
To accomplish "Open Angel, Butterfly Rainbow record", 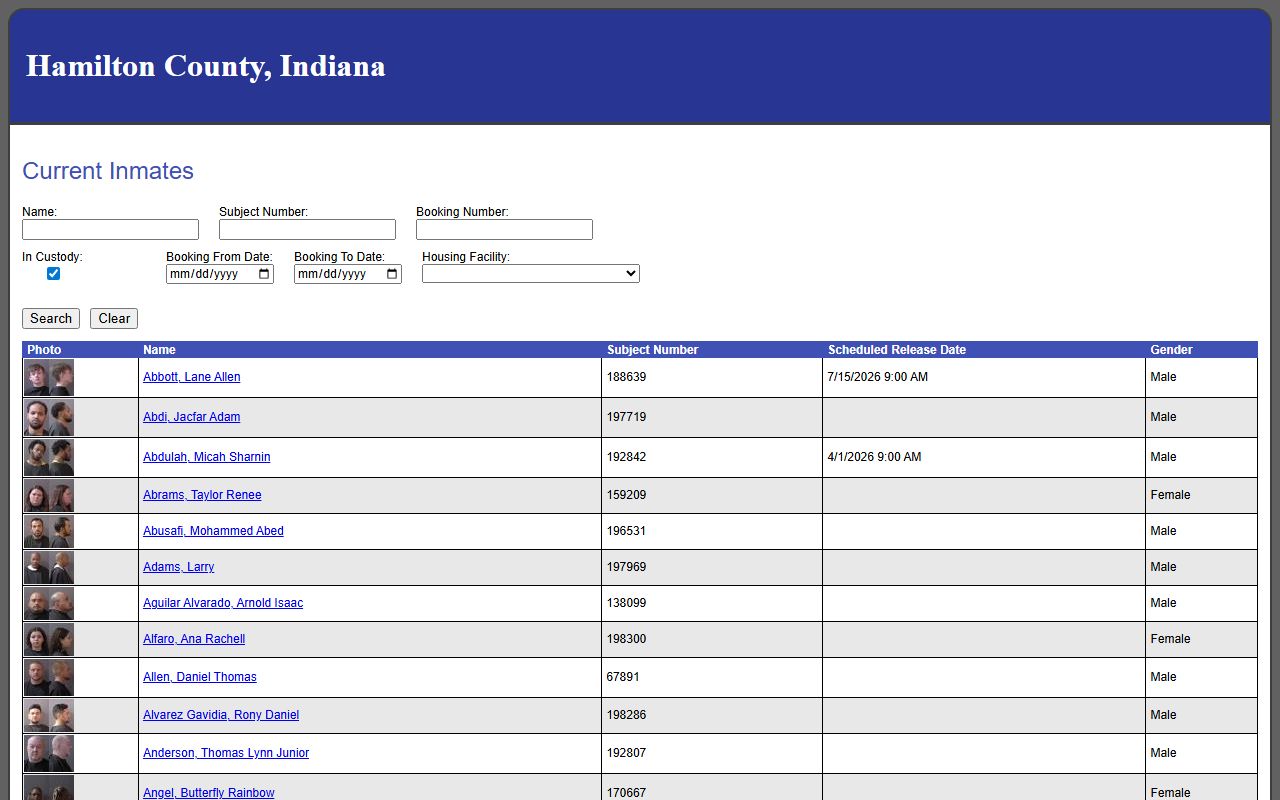I will click(x=209, y=793).
